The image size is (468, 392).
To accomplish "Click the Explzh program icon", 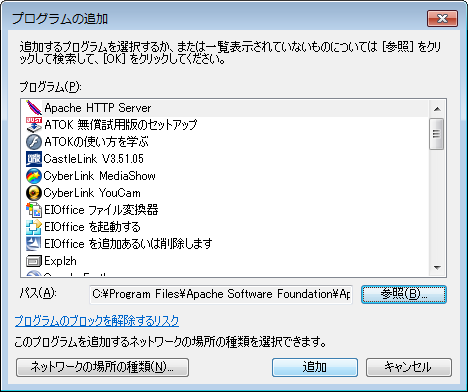I will [x=34, y=261].
